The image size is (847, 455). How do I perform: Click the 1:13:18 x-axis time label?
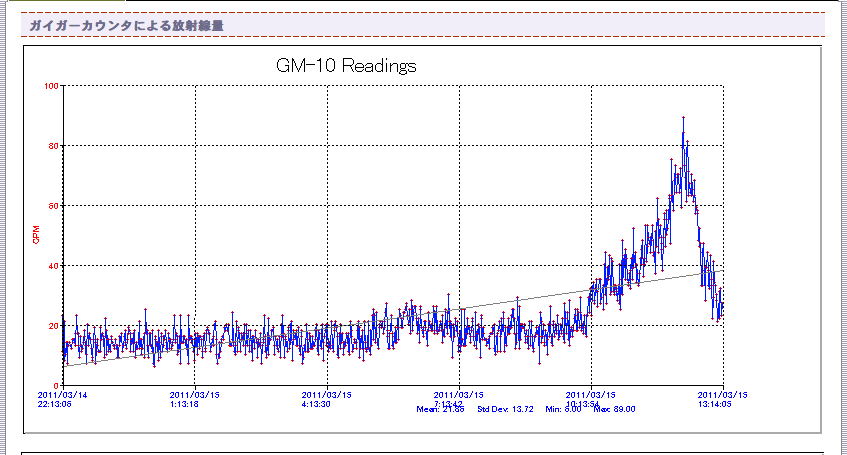click(187, 405)
